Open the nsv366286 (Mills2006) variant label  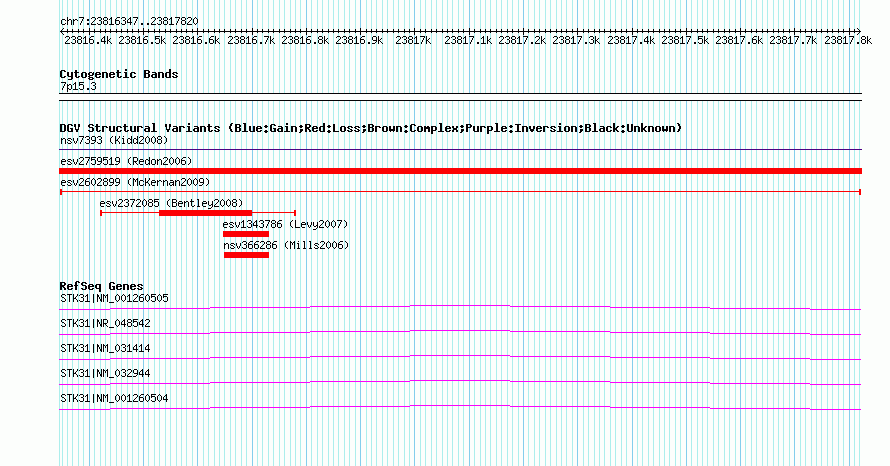286,245
